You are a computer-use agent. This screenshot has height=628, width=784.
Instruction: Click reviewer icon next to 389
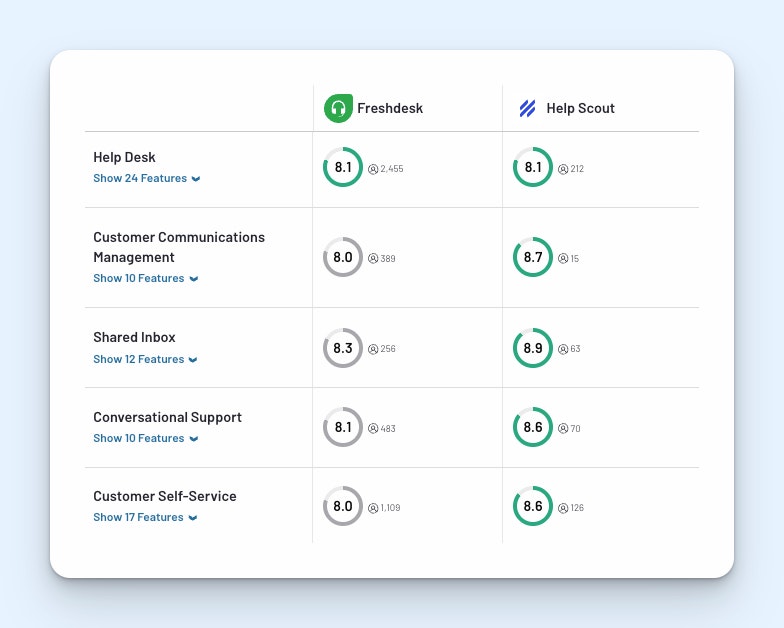[373, 258]
